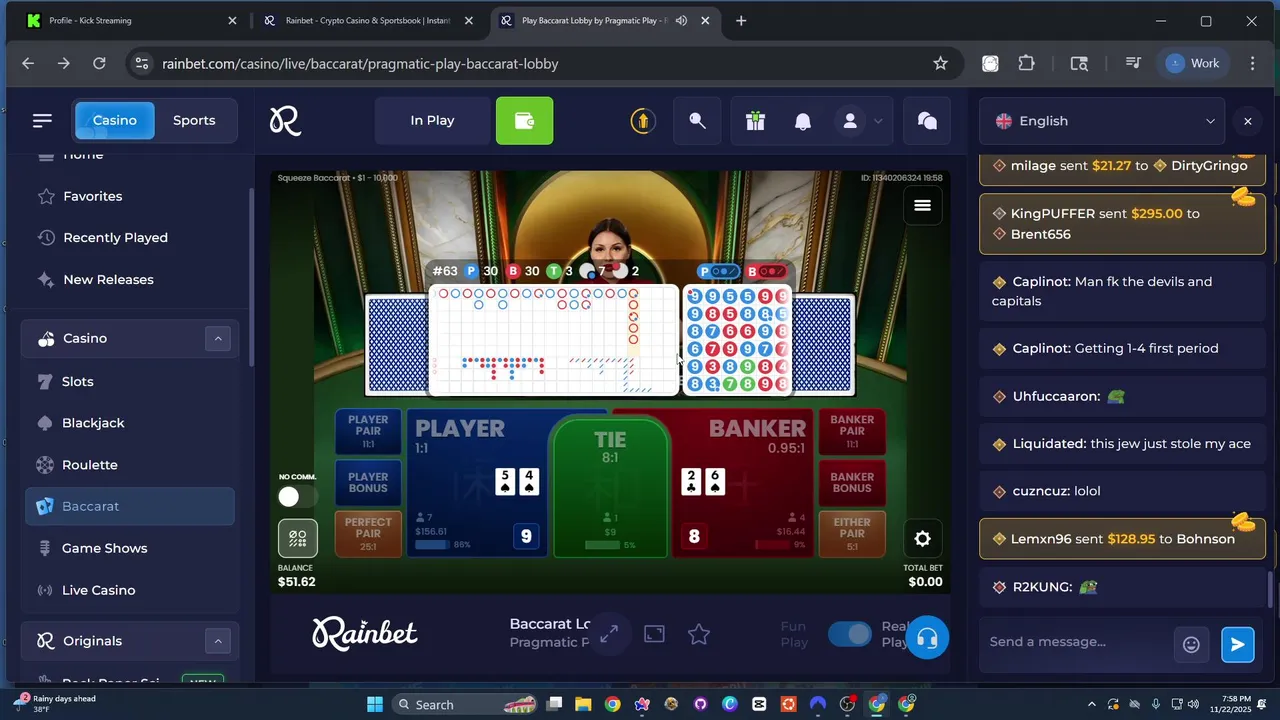Viewport: 1280px width, 720px height.
Task: Toggle Banker road prediction indicator
Action: 769,271
